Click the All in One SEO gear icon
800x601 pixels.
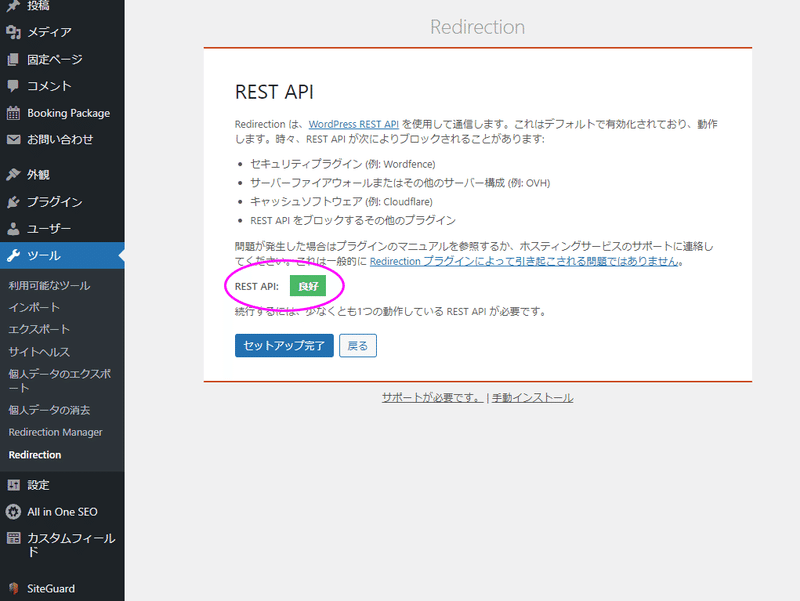click(x=13, y=512)
